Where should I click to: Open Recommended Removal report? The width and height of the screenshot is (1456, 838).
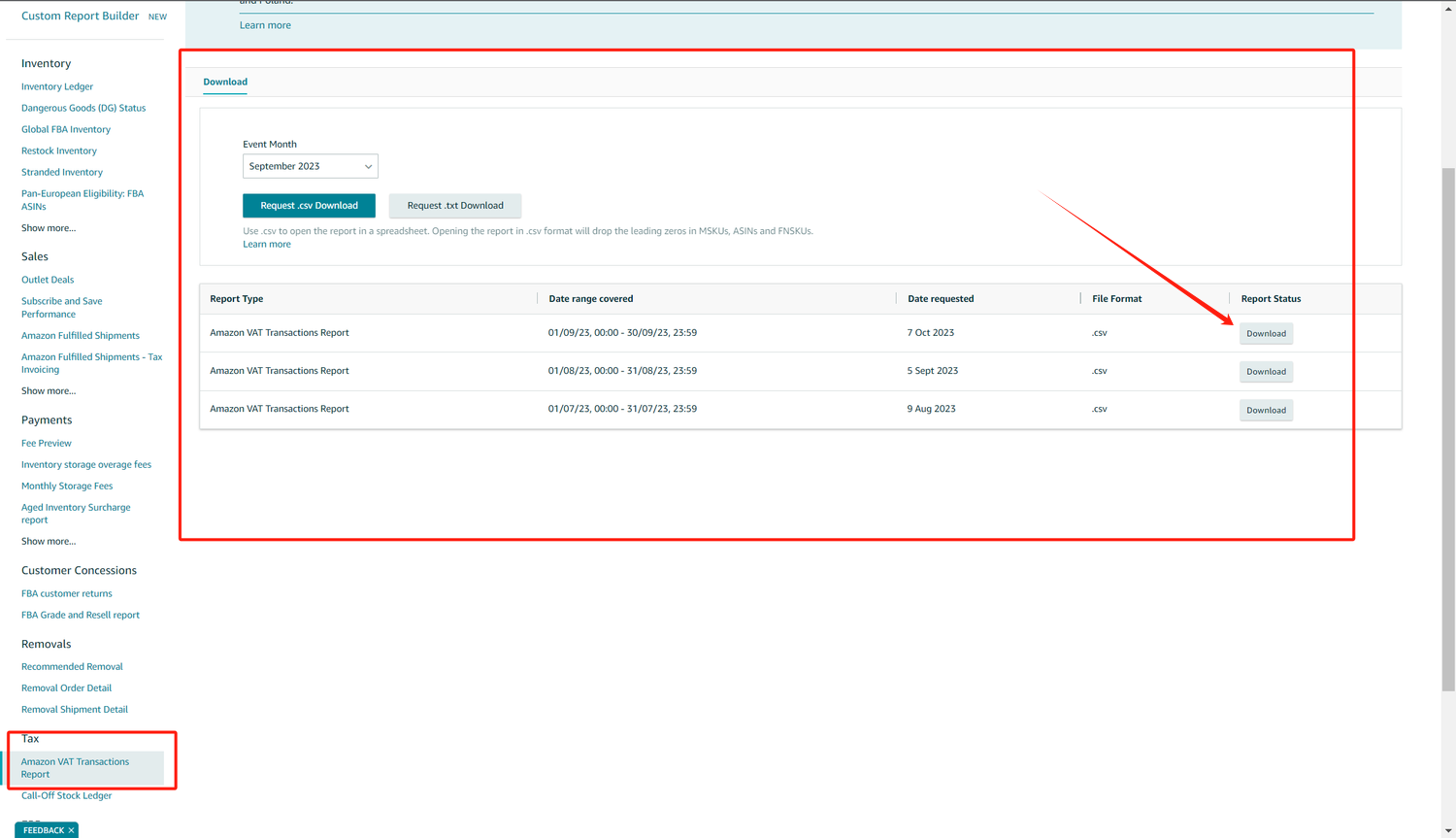[72, 666]
